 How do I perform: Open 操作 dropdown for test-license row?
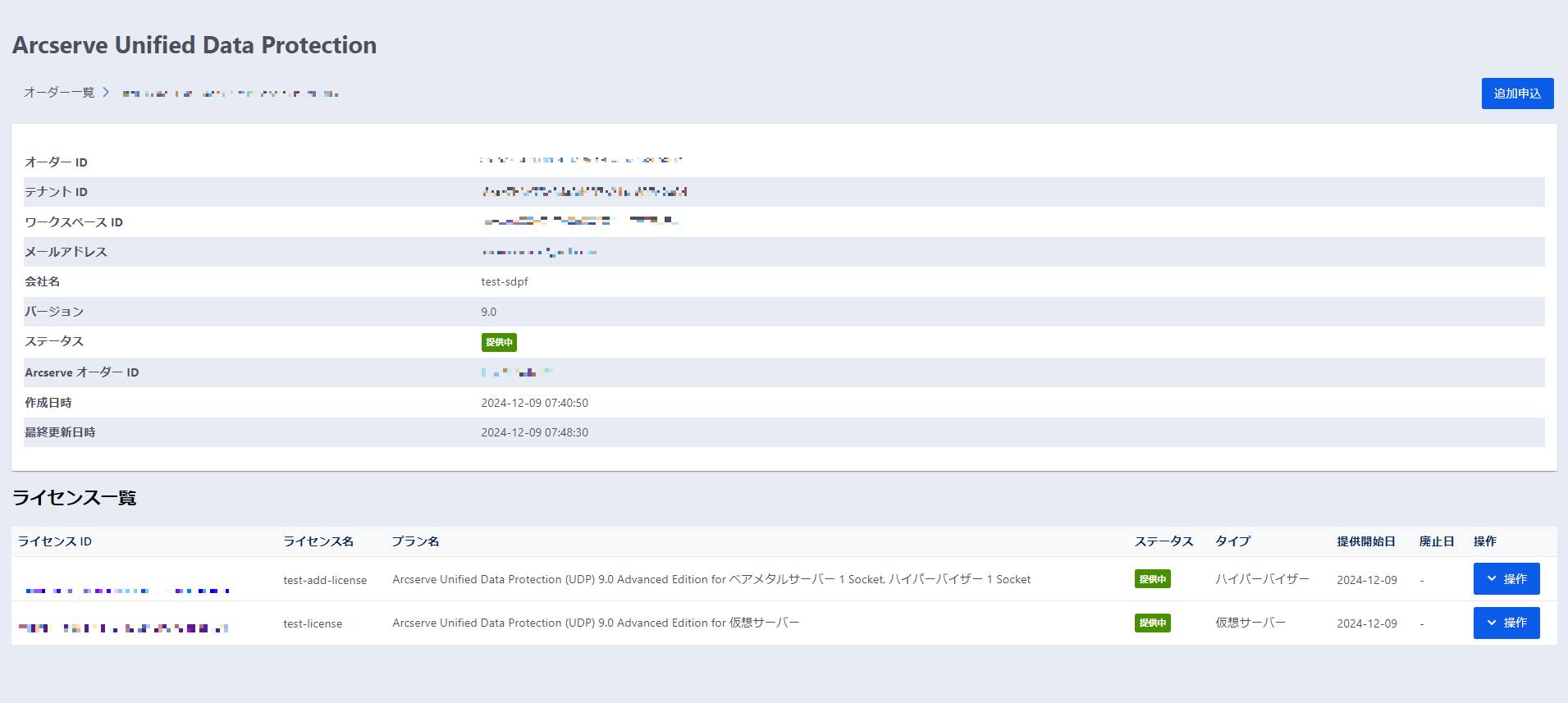(x=1506, y=623)
